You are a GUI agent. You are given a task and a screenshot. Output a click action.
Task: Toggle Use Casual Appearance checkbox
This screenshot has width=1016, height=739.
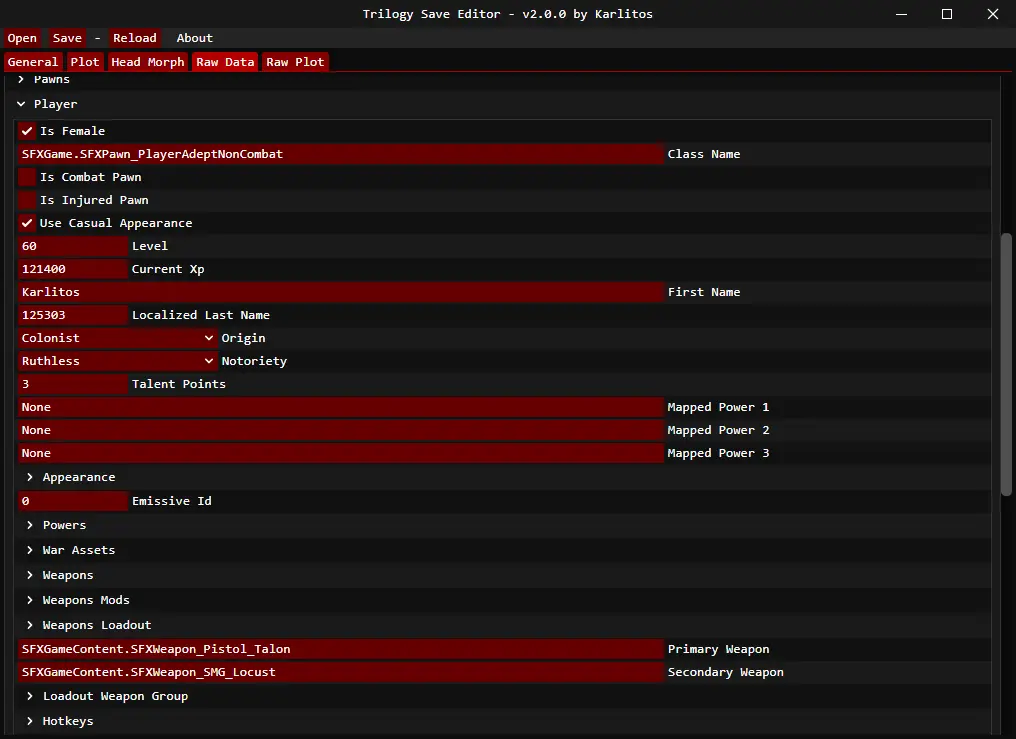[27, 223]
